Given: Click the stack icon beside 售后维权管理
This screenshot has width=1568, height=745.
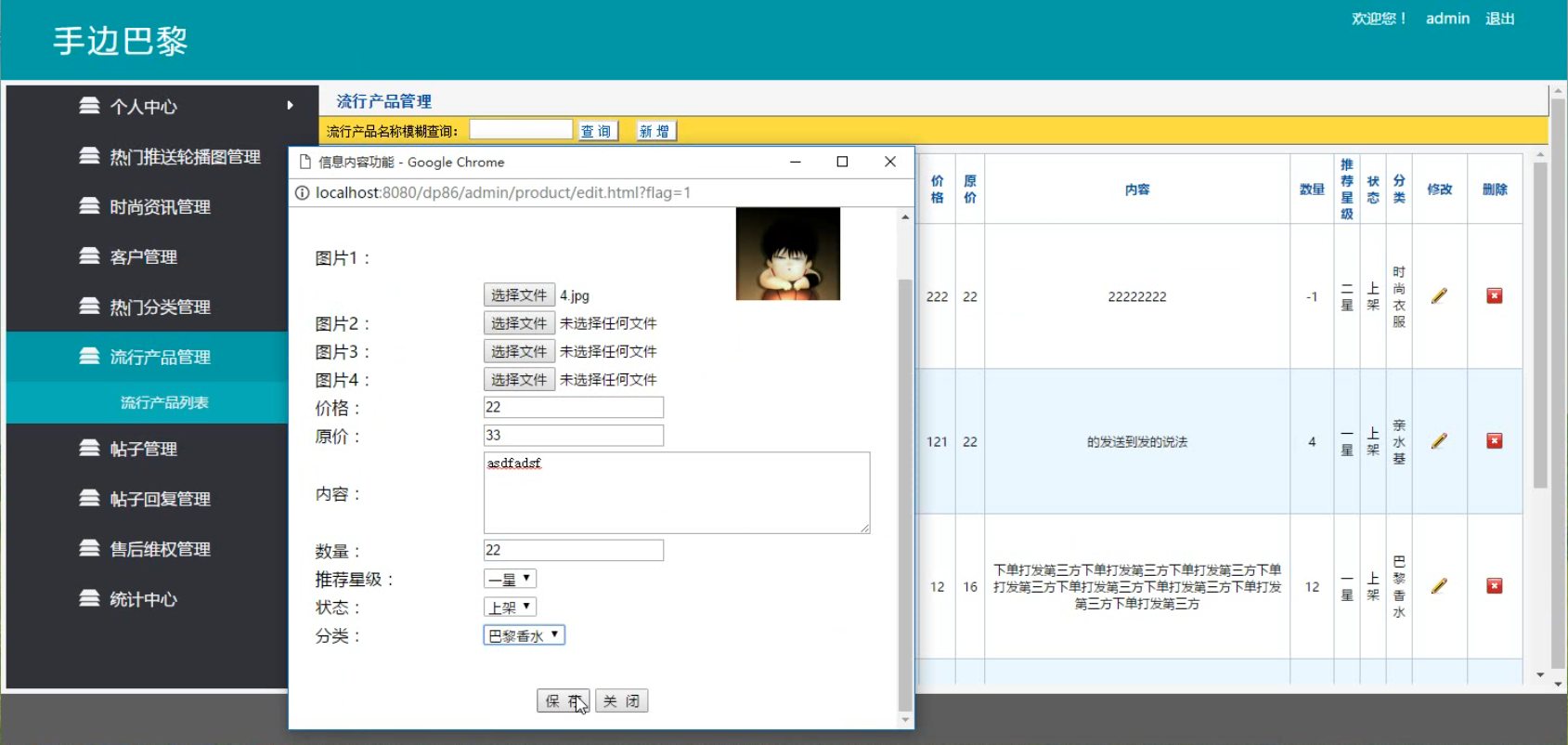Looking at the screenshot, I should (x=89, y=549).
